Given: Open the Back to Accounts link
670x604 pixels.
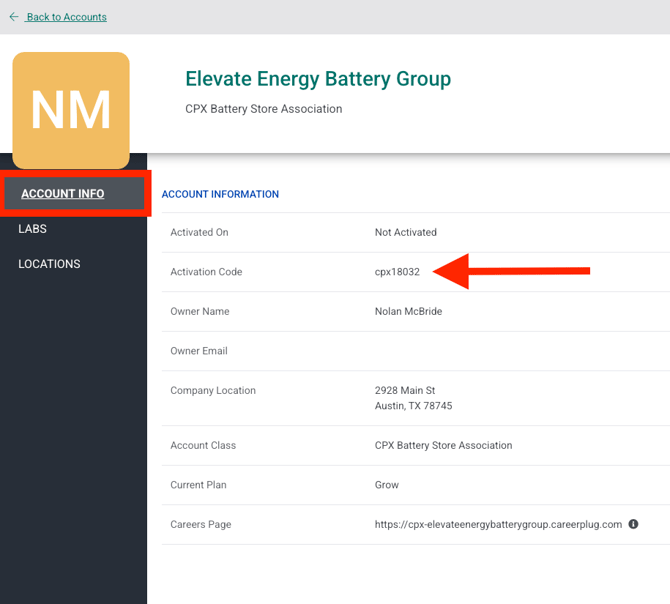Looking at the screenshot, I should pos(66,17).
